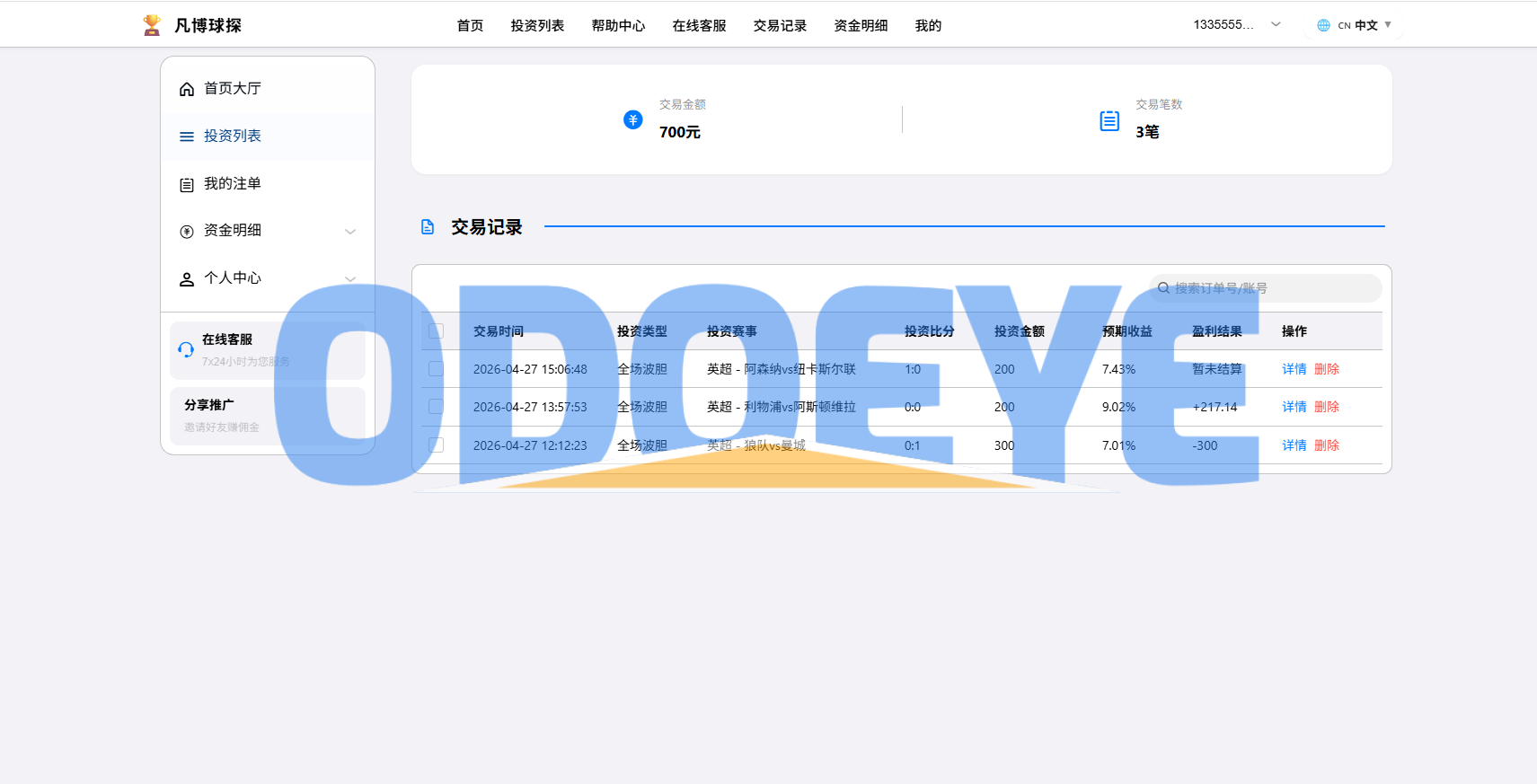Click the person icon beside 个人中心
1537x784 pixels.
pos(187,279)
